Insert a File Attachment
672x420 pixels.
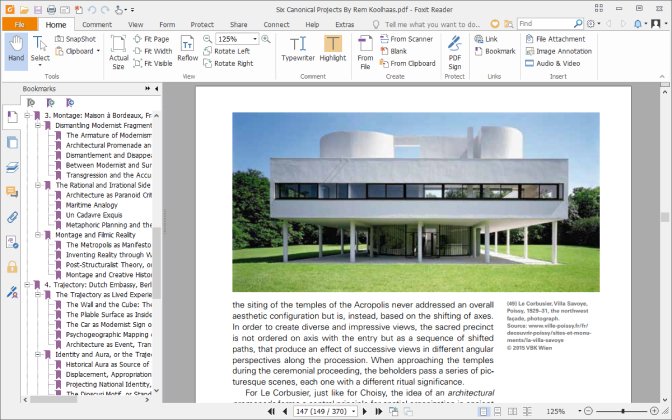click(555, 39)
